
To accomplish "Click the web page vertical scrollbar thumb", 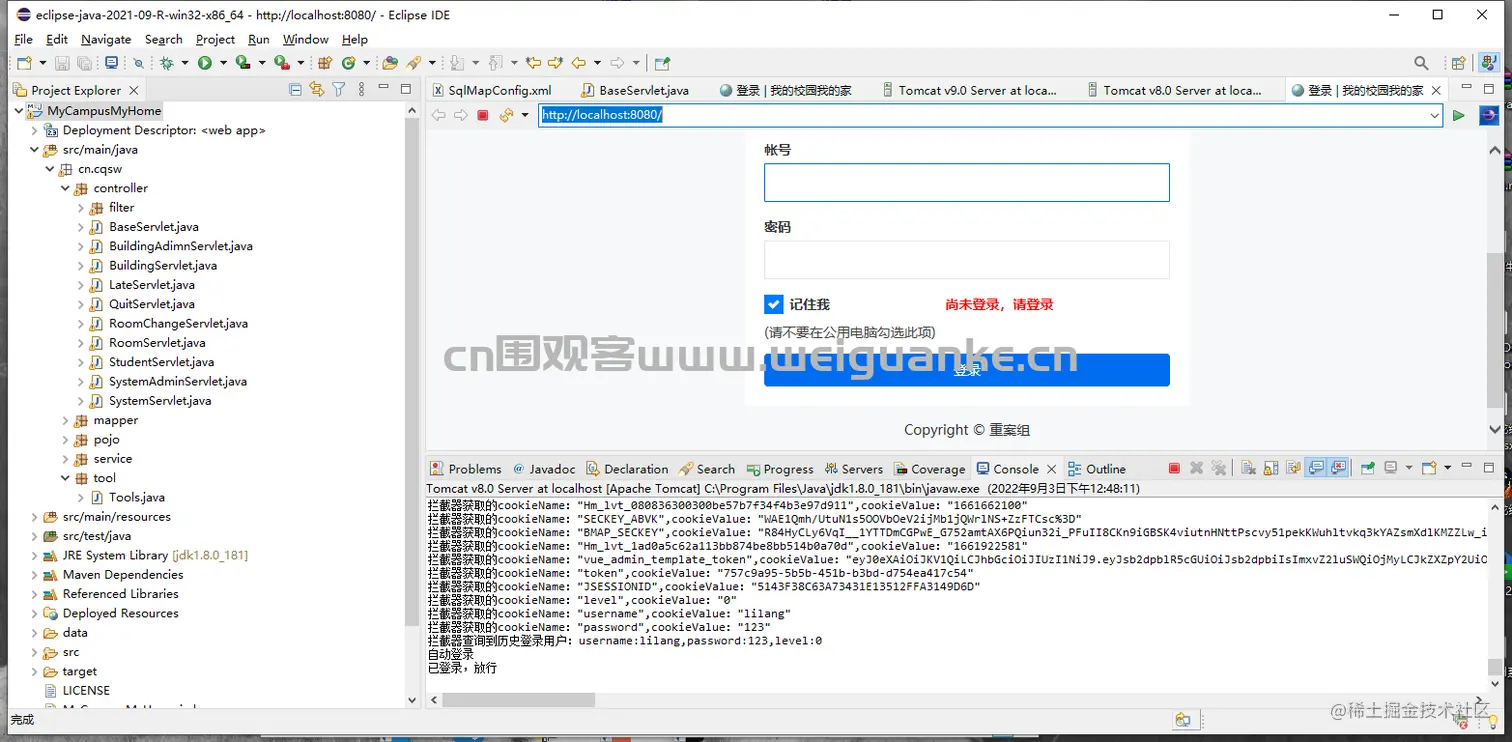I will pos(1495,330).
